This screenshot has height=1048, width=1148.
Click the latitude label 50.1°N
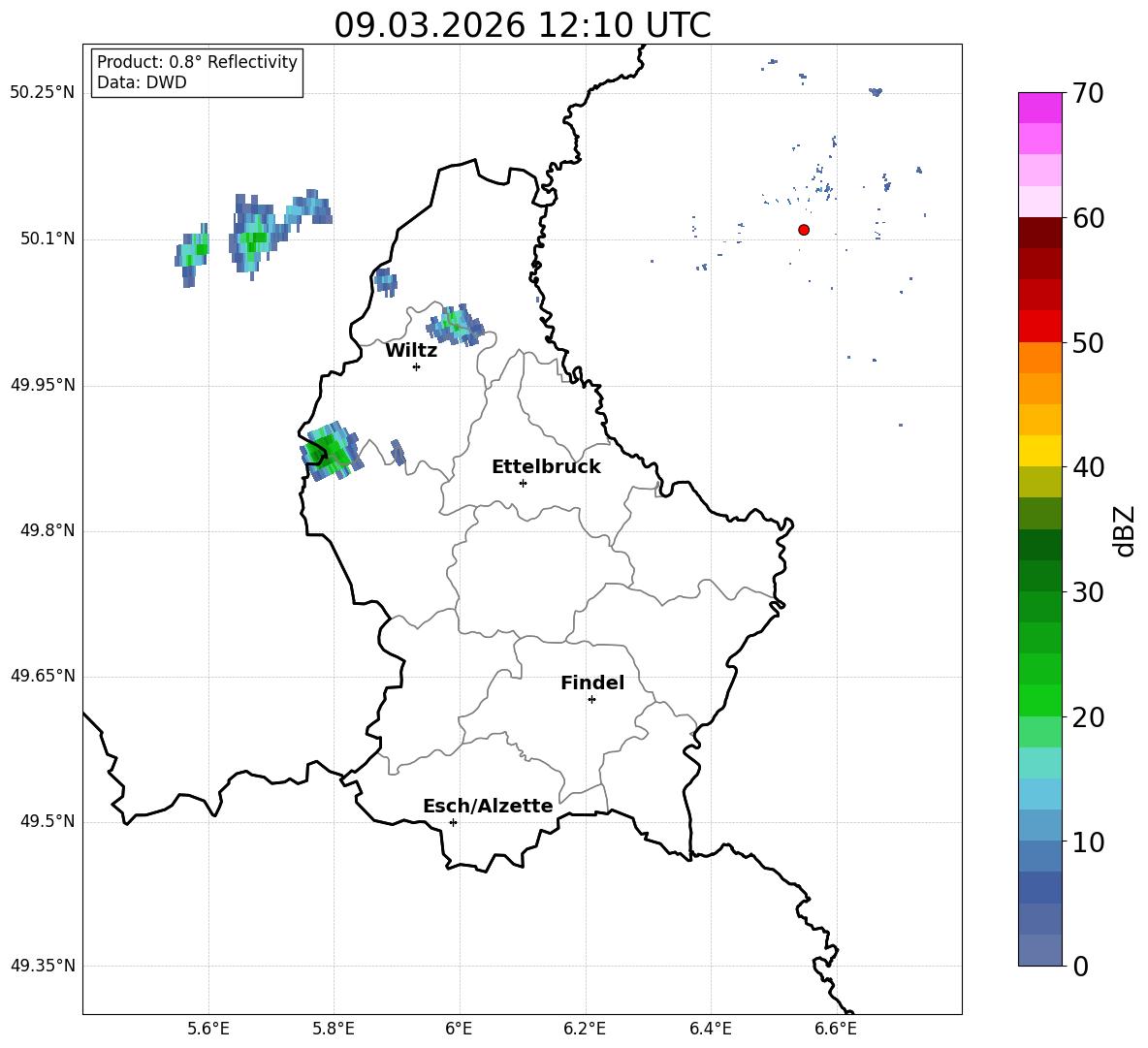[48, 238]
